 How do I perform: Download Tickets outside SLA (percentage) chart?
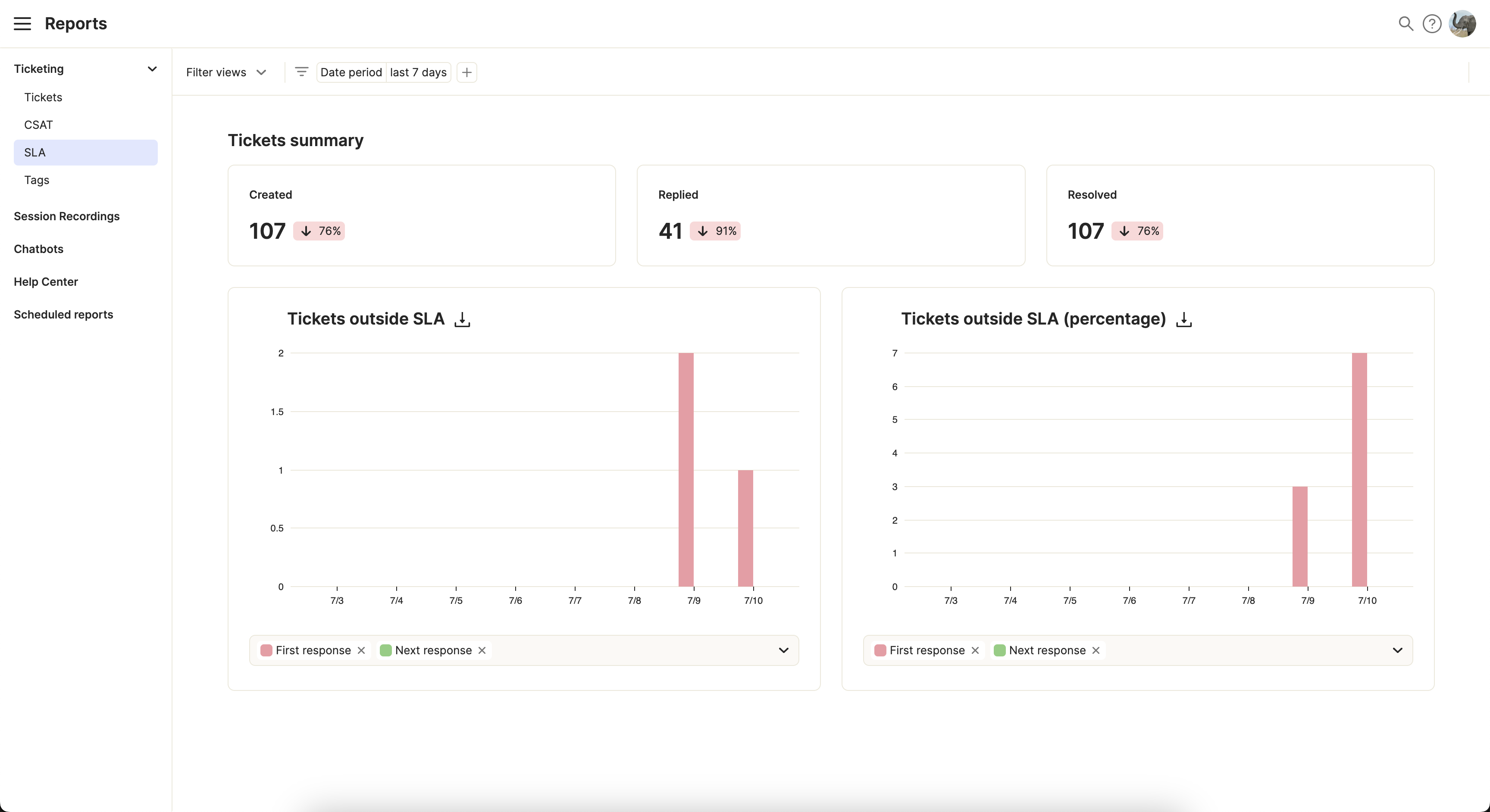(1184, 319)
